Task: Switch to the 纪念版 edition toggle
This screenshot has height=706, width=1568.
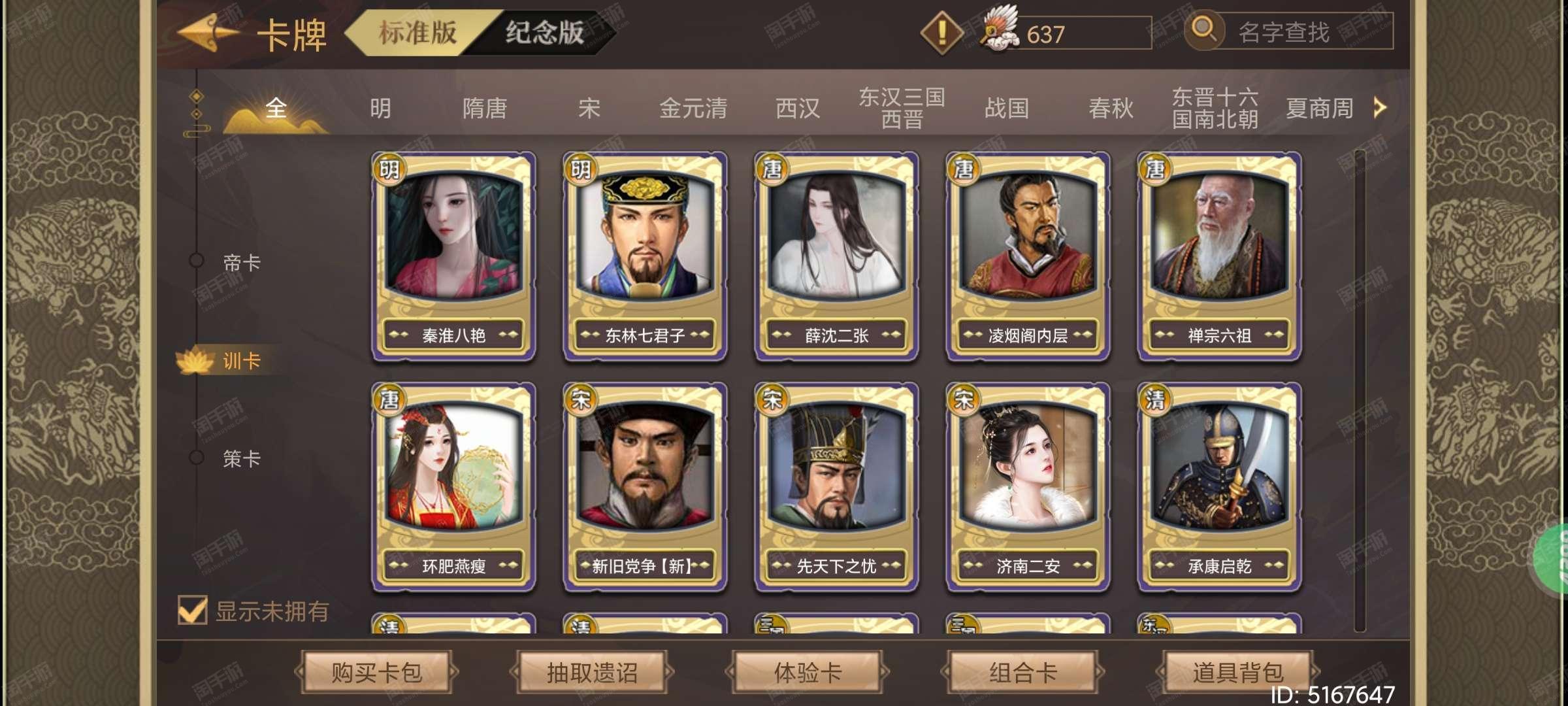Action: tap(545, 32)
